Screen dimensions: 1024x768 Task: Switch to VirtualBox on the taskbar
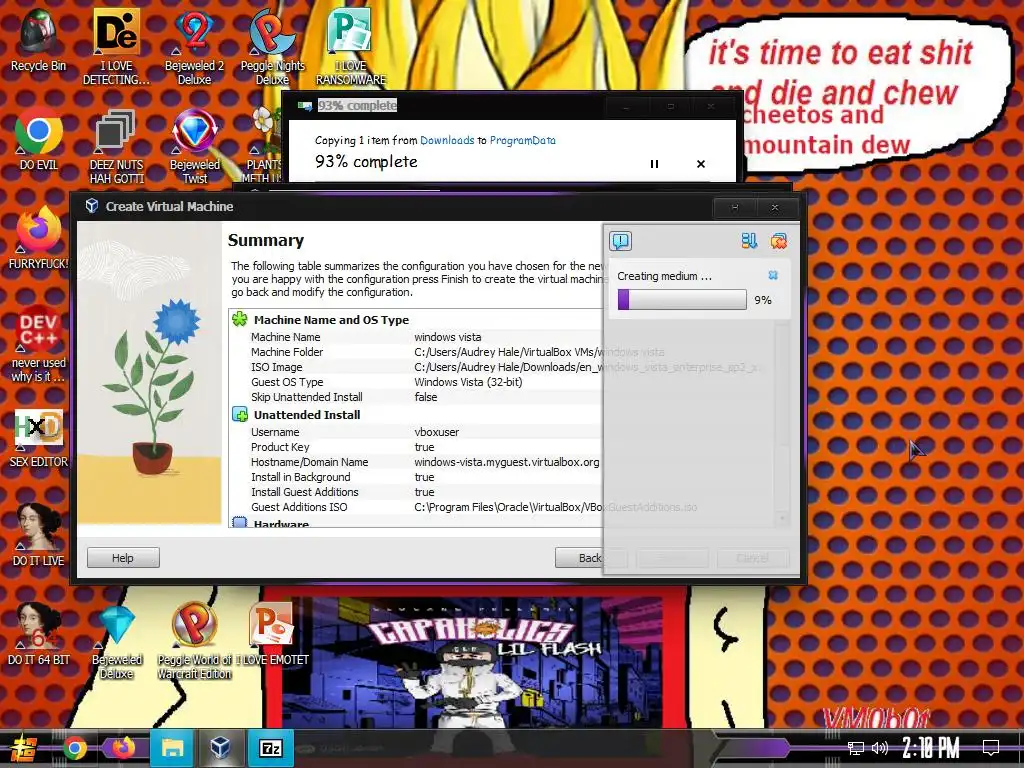220,748
